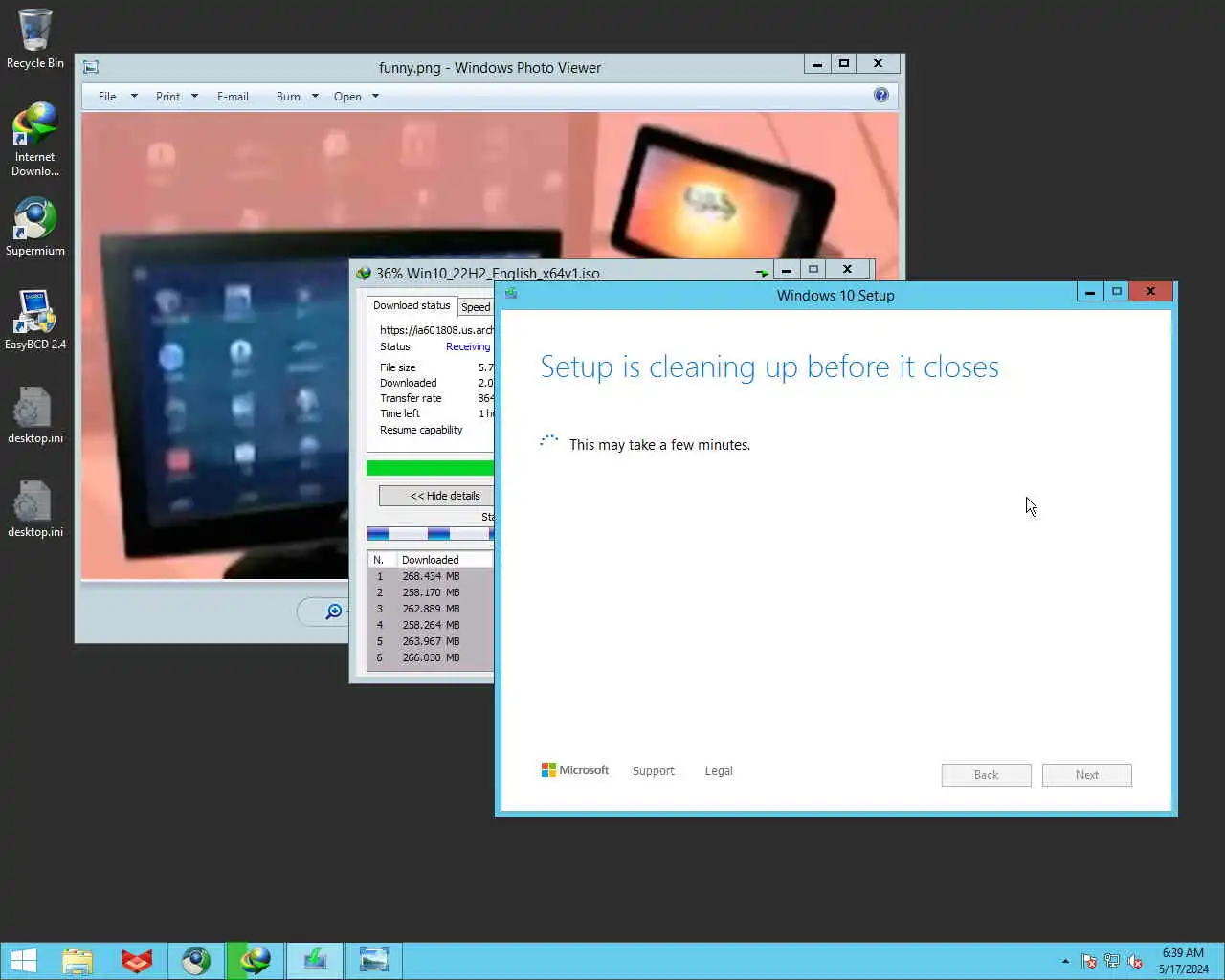Select the upper desktop.ini file icon

click(35, 415)
